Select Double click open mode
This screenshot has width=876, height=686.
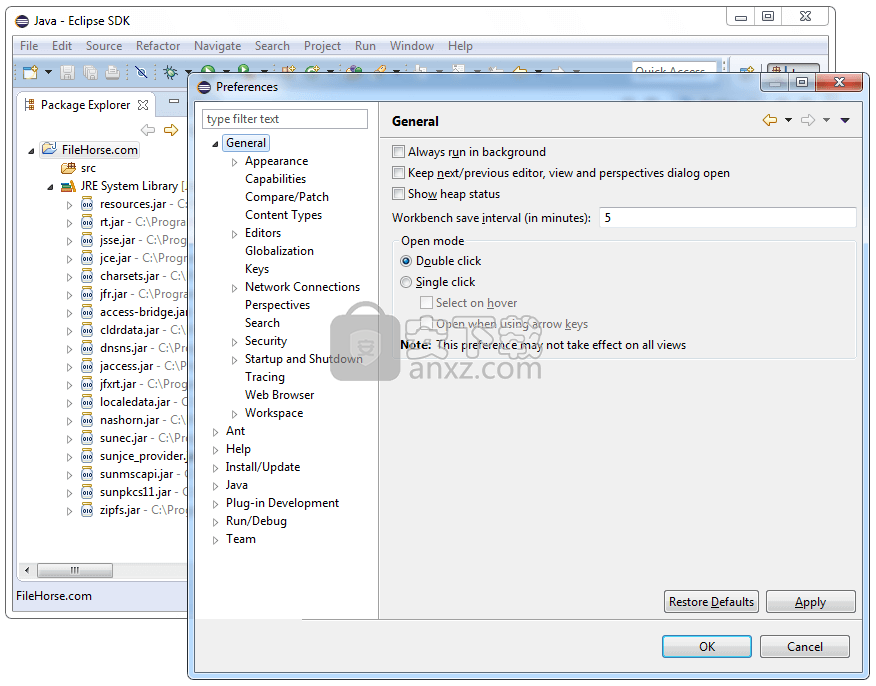(x=406, y=261)
